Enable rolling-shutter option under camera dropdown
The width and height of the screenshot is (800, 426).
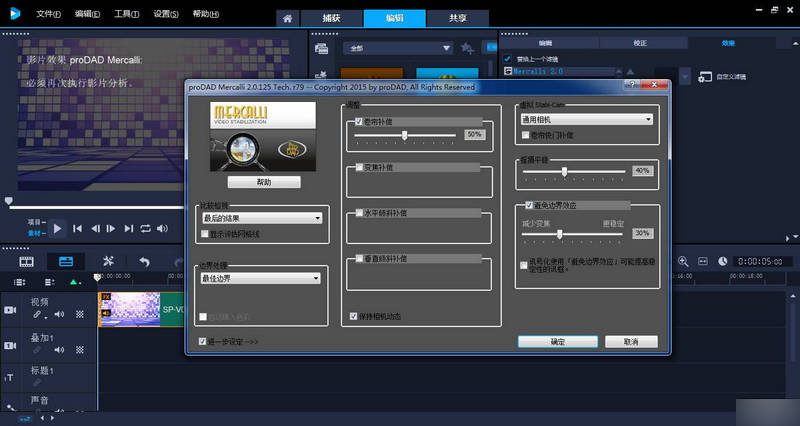(526, 135)
